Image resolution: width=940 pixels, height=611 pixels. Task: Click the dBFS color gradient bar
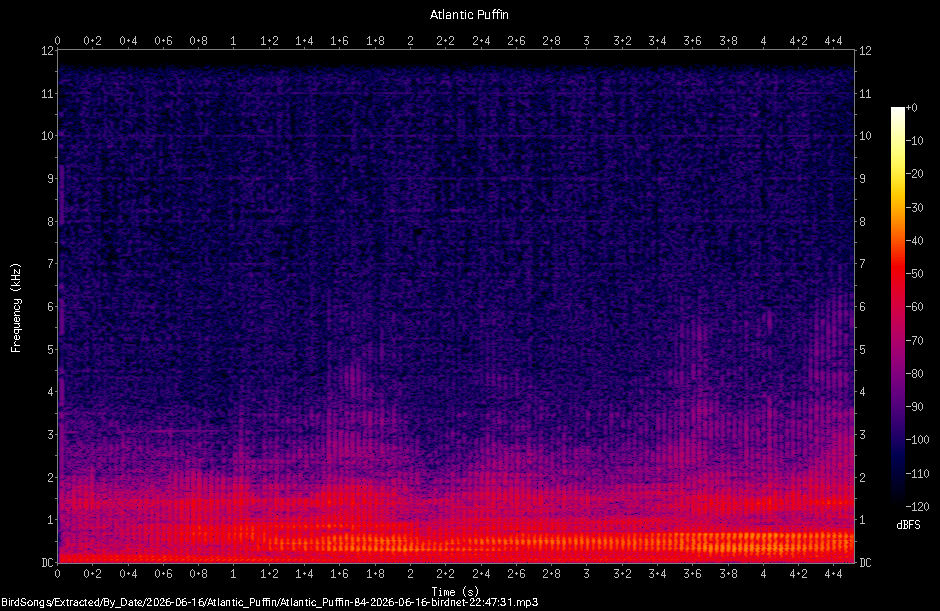click(x=897, y=306)
